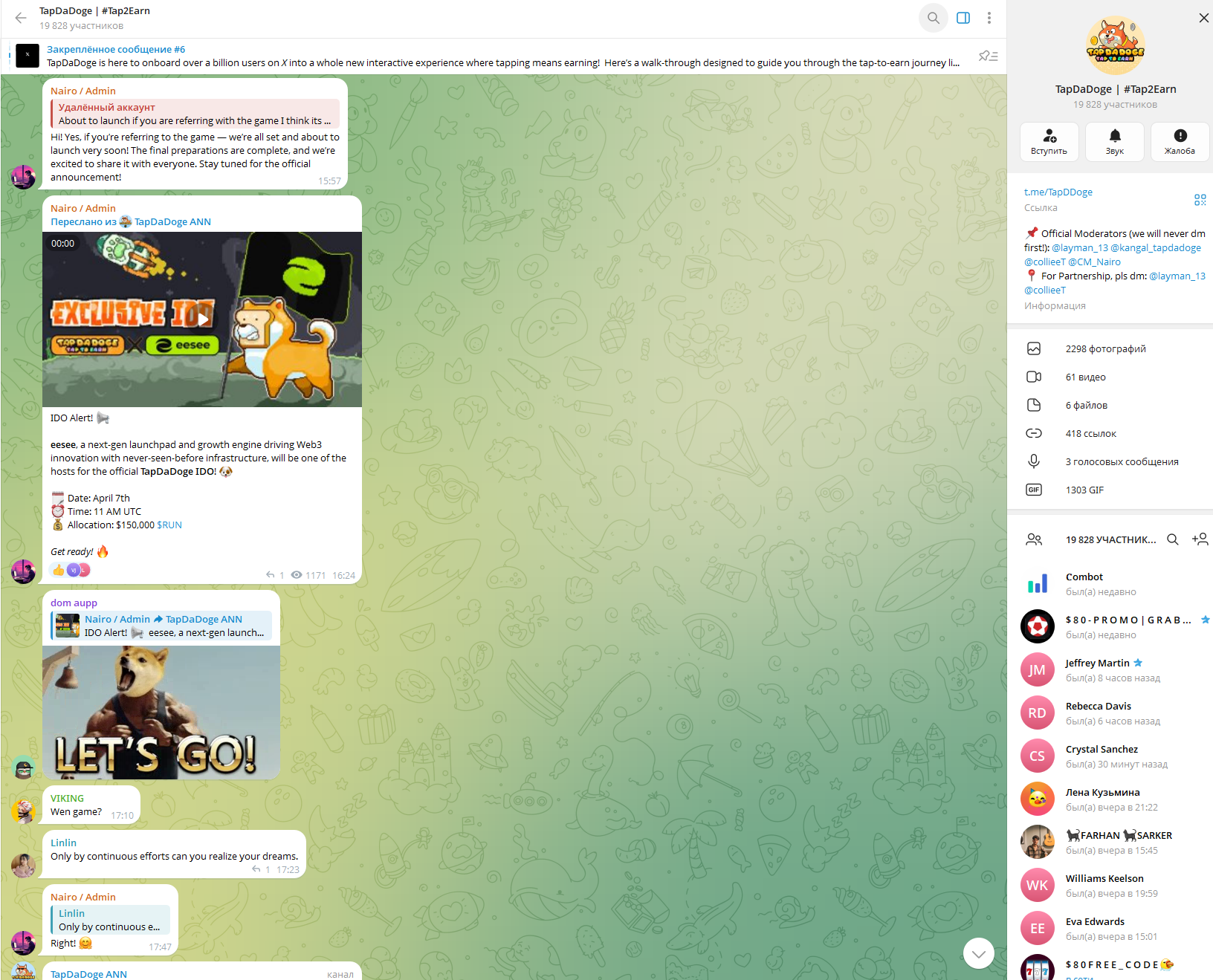Open the LET'S GO doge GIF
The image size is (1213, 980).
tap(161, 713)
